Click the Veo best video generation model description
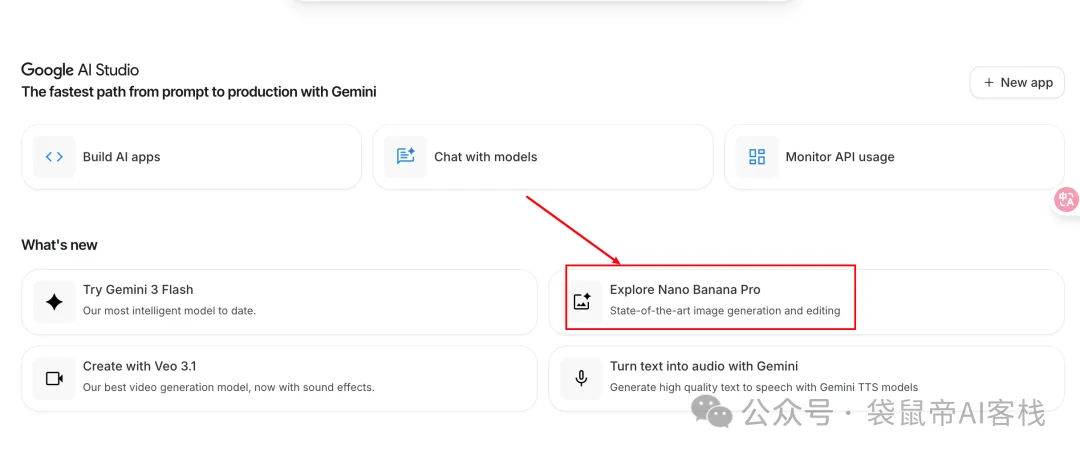This screenshot has height=456, width=1080. coord(228,388)
